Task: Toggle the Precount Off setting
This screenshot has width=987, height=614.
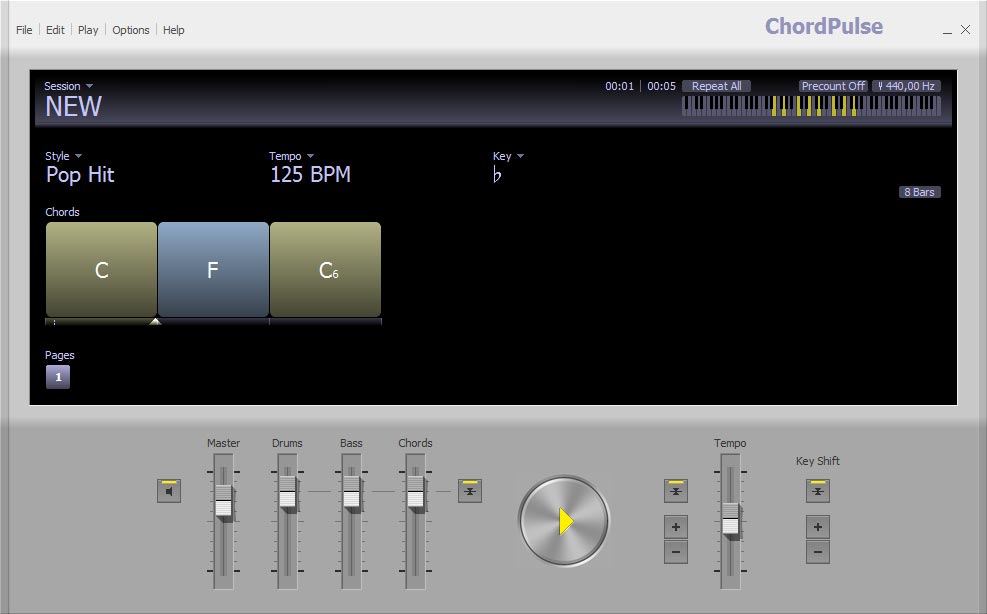Action: [x=833, y=86]
